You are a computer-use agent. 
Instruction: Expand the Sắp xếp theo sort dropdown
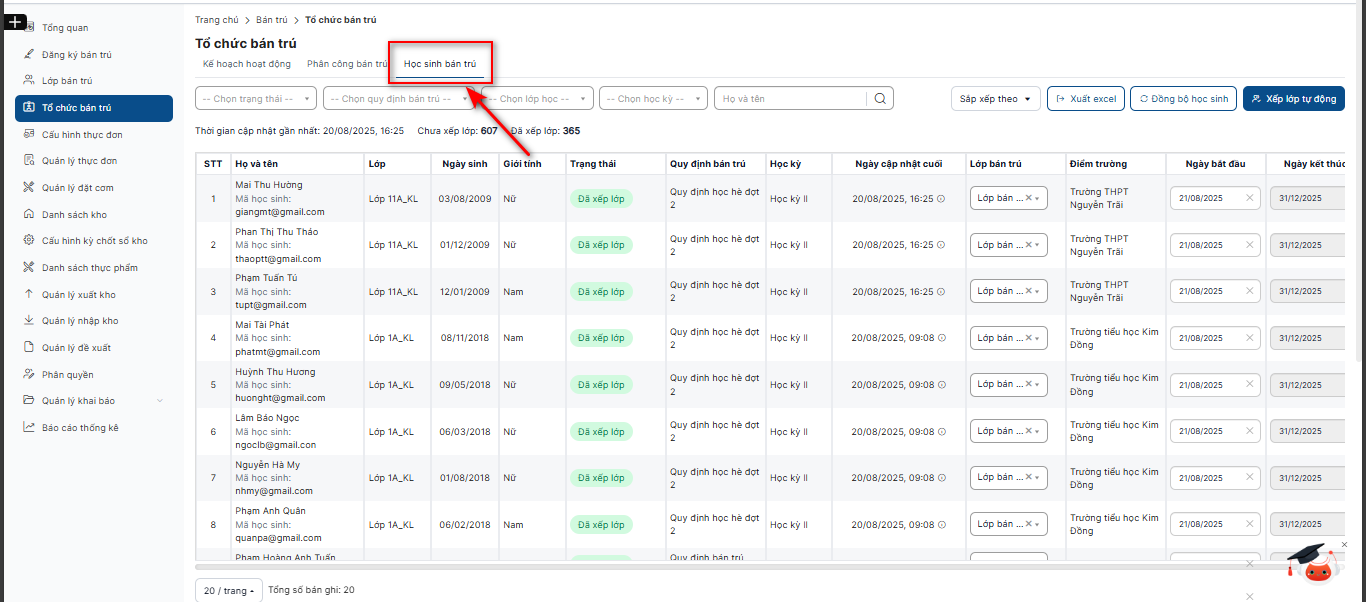(995, 99)
